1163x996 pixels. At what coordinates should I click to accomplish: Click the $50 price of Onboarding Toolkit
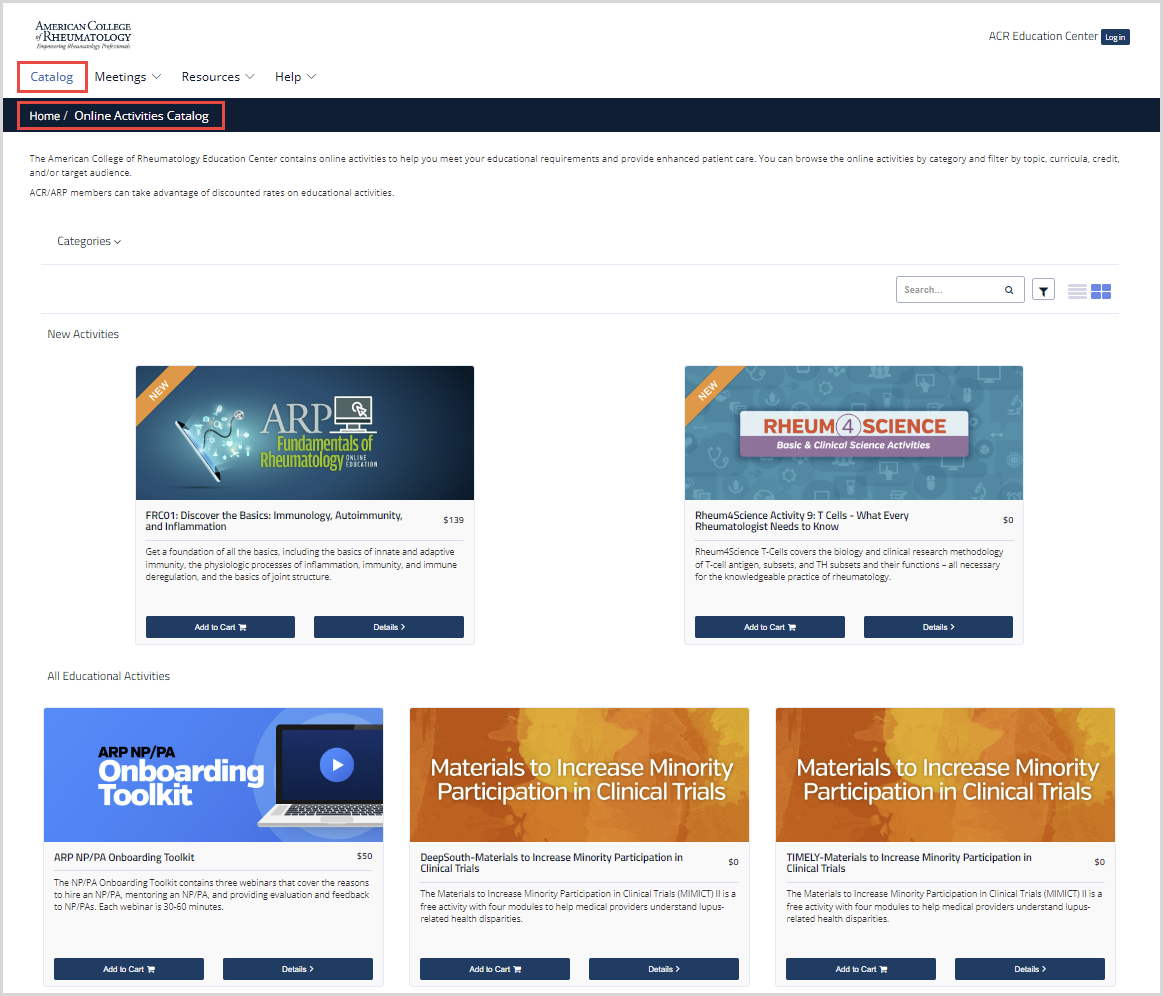[x=364, y=856]
